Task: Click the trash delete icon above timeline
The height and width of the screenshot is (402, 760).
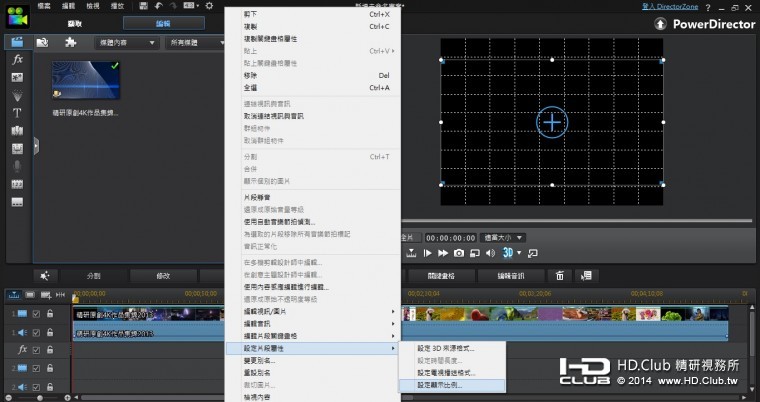Action: click(x=560, y=275)
